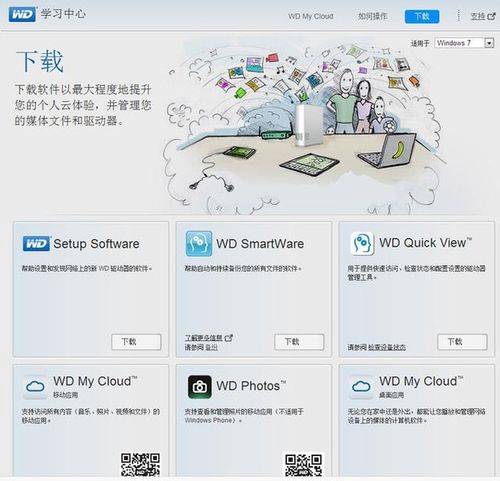This screenshot has height=481, width=500.
Task: Click the WD Photos title
Action: [251, 386]
